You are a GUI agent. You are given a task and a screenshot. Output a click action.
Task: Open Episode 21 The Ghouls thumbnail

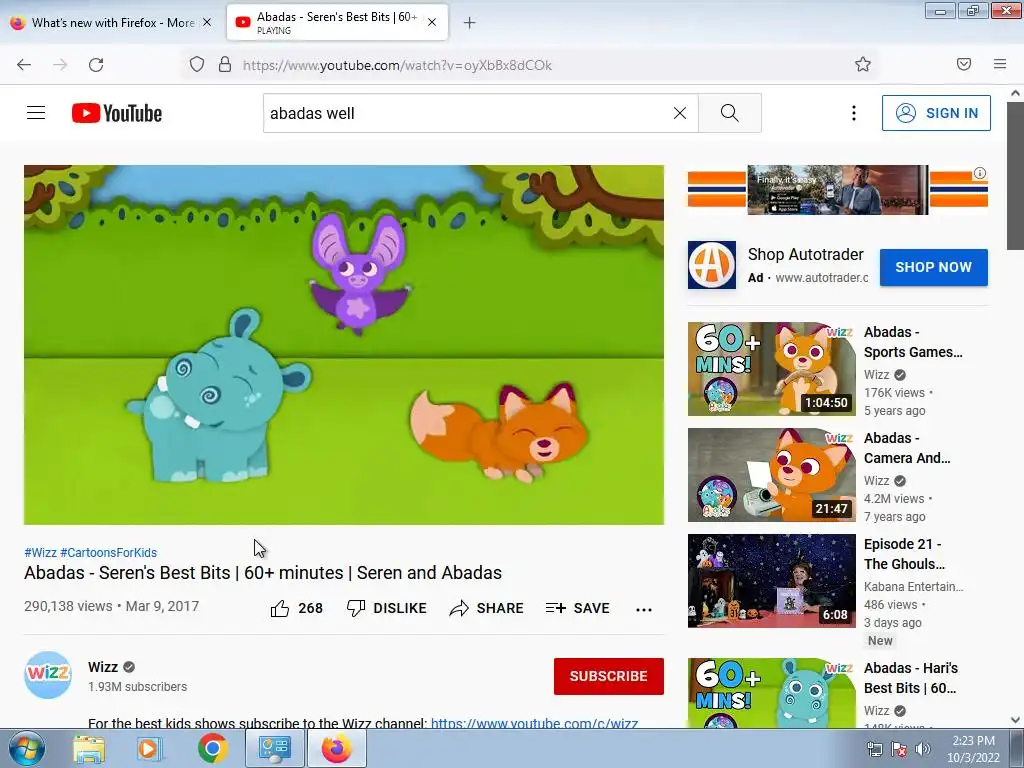pos(771,581)
